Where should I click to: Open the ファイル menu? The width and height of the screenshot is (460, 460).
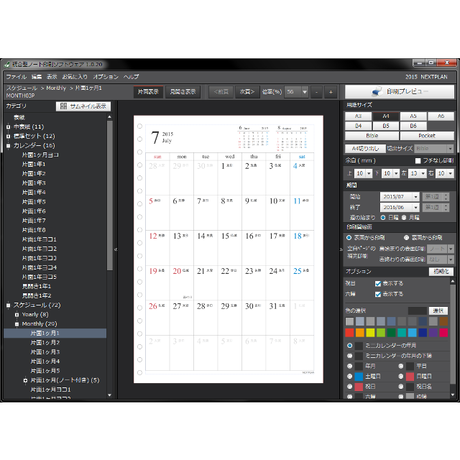point(16,77)
